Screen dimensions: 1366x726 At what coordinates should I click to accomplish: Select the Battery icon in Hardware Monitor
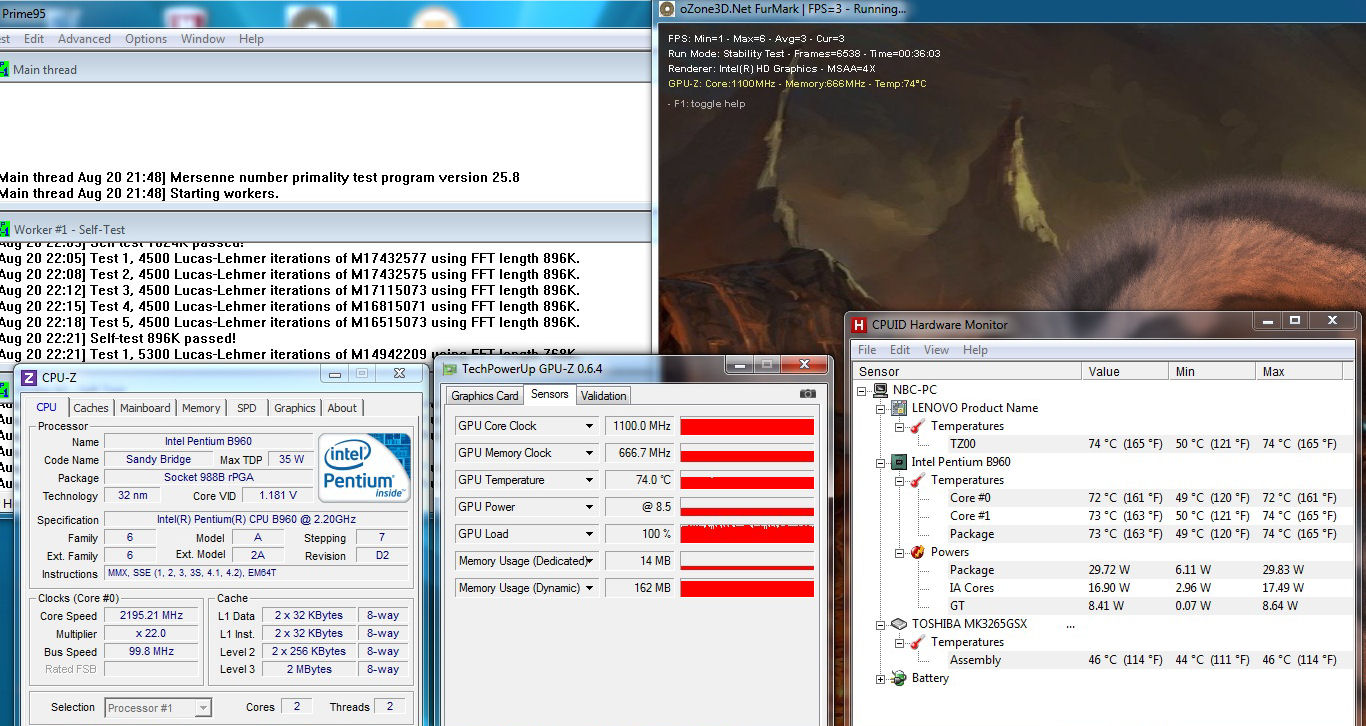pos(899,678)
